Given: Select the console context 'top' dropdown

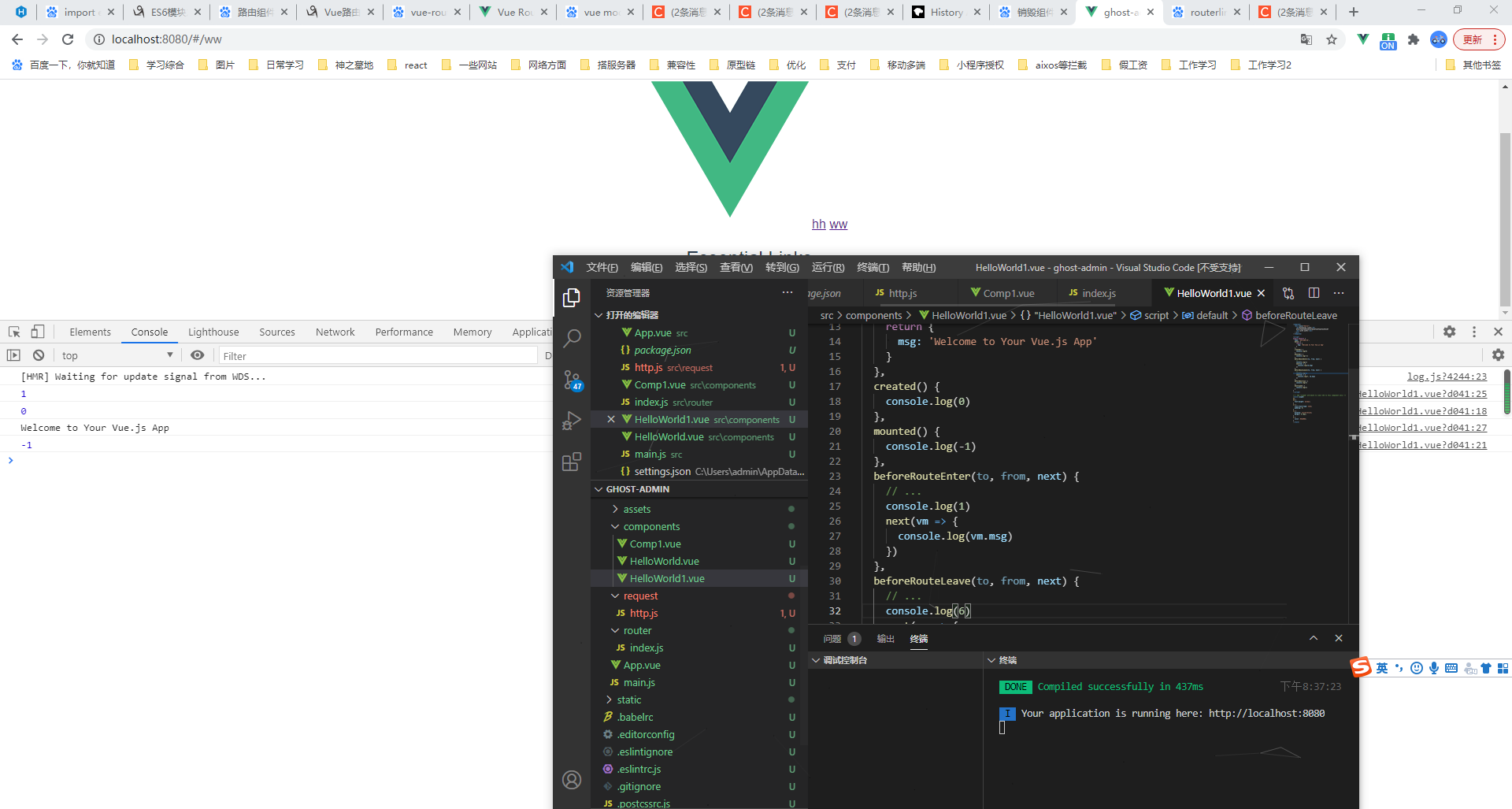Looking at the screenshot, I should tap(117, 355).
